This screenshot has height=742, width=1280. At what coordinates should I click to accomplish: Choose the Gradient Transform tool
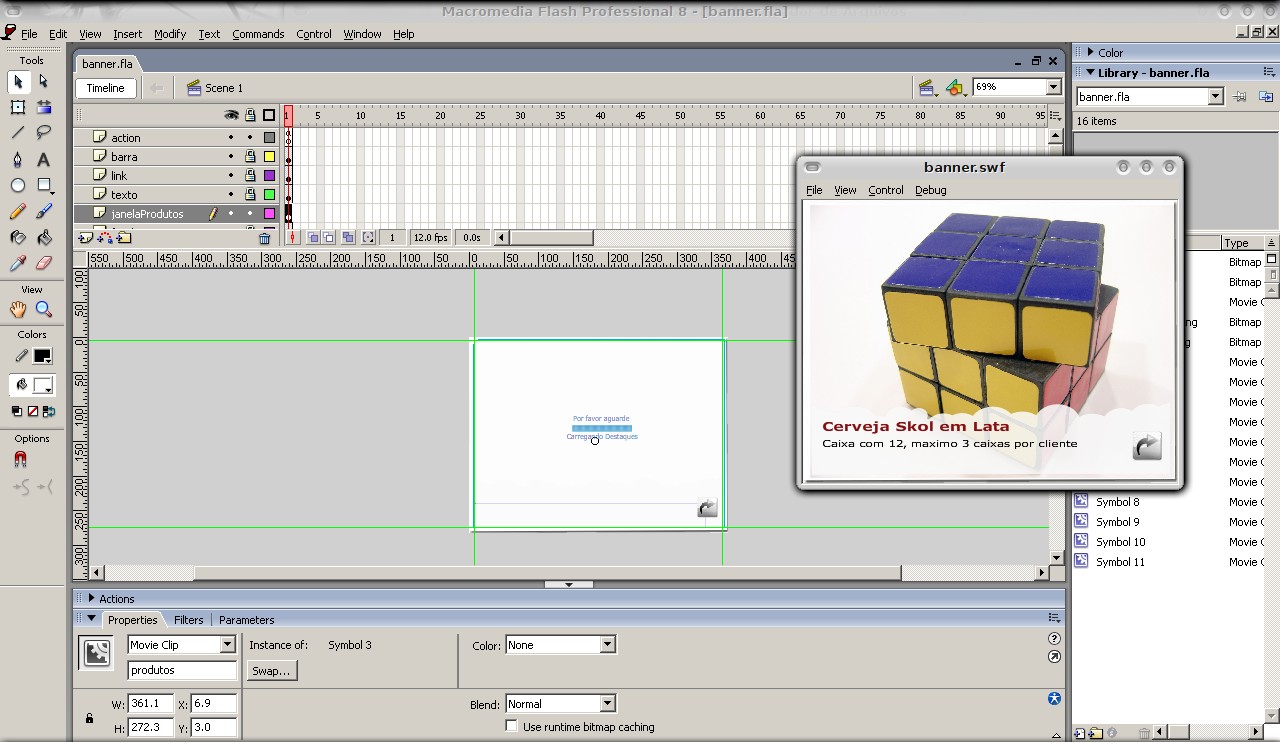pyautogui.click(x=44, y=107)
